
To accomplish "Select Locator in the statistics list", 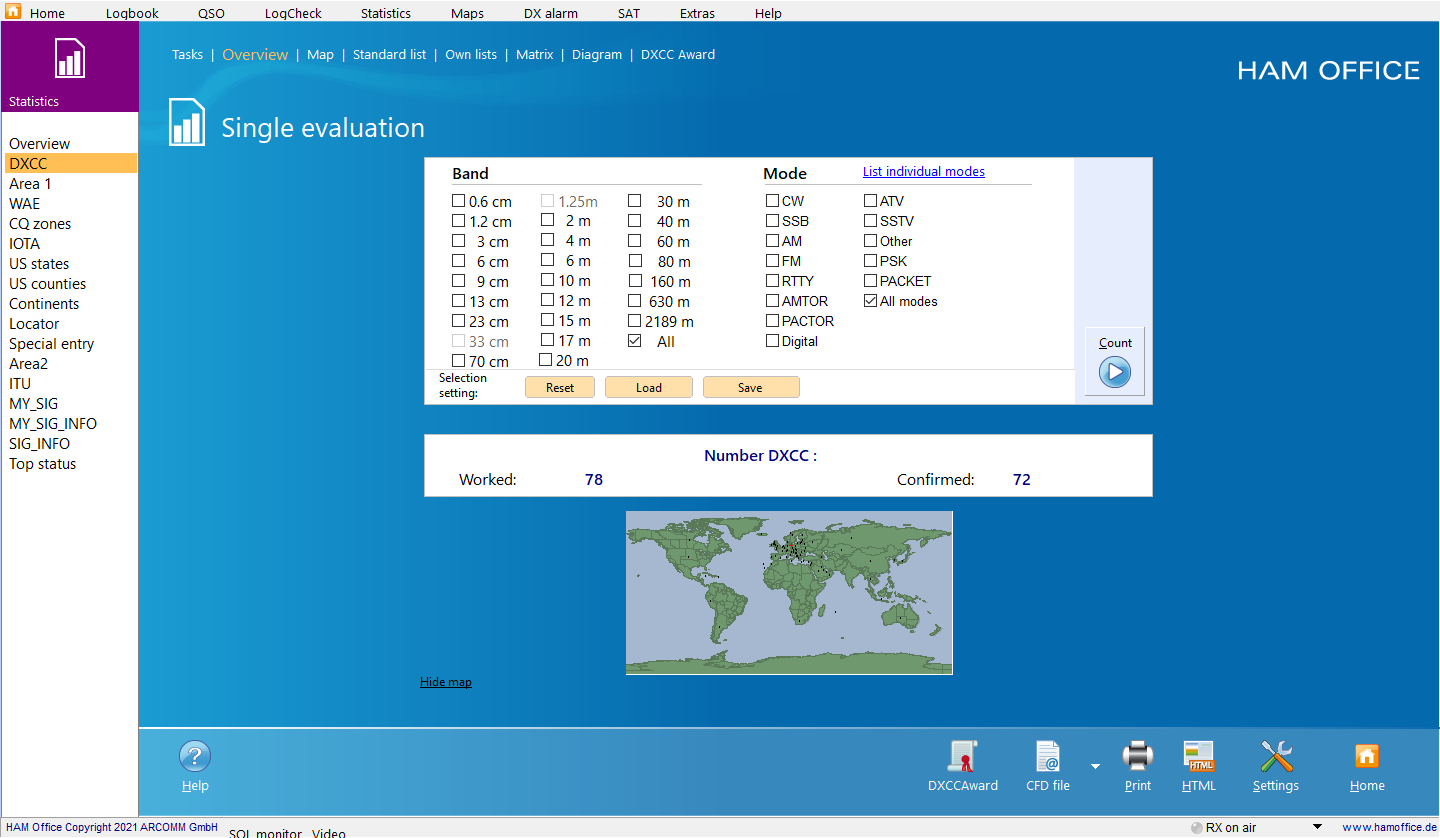I will (34, 324).
